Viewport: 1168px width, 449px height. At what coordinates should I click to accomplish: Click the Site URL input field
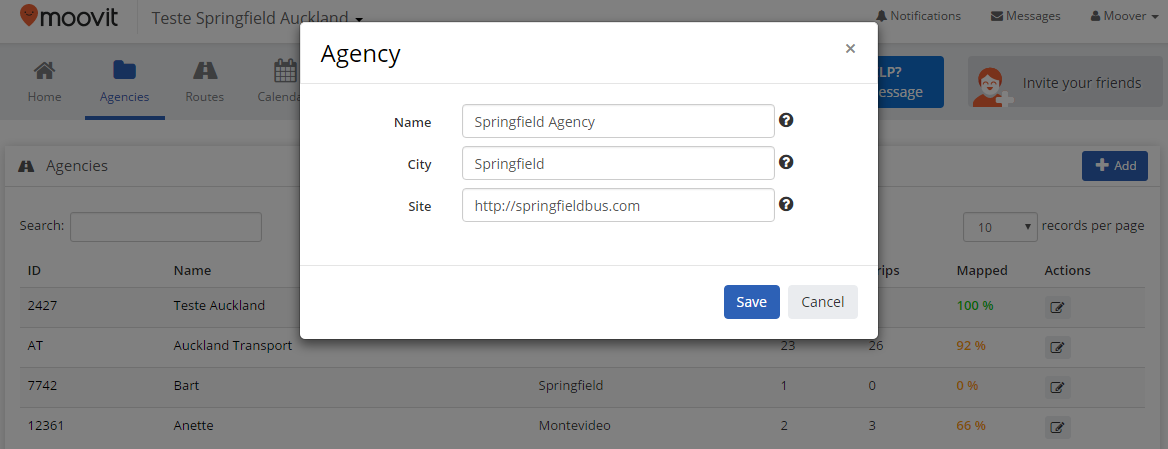(618, 205)
